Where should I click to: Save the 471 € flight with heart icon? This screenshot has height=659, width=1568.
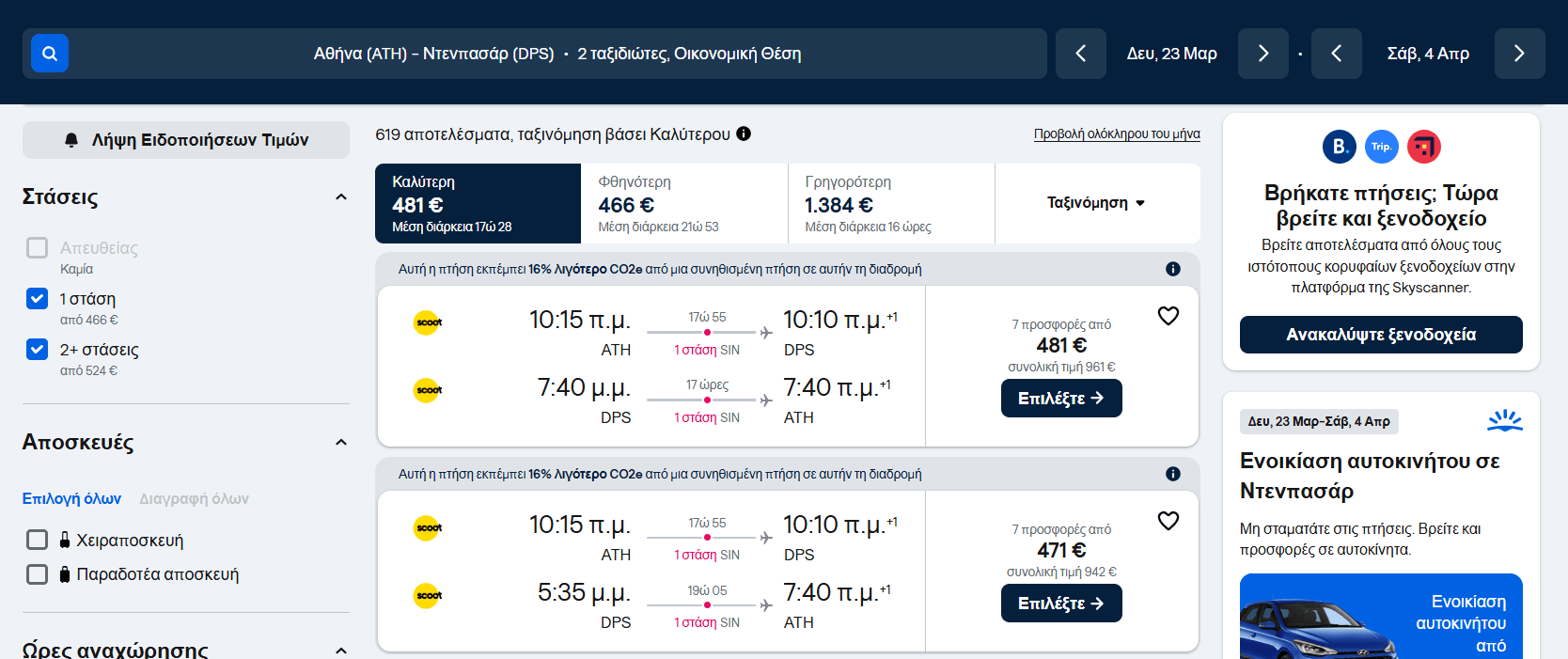[x=1168, y=521]
